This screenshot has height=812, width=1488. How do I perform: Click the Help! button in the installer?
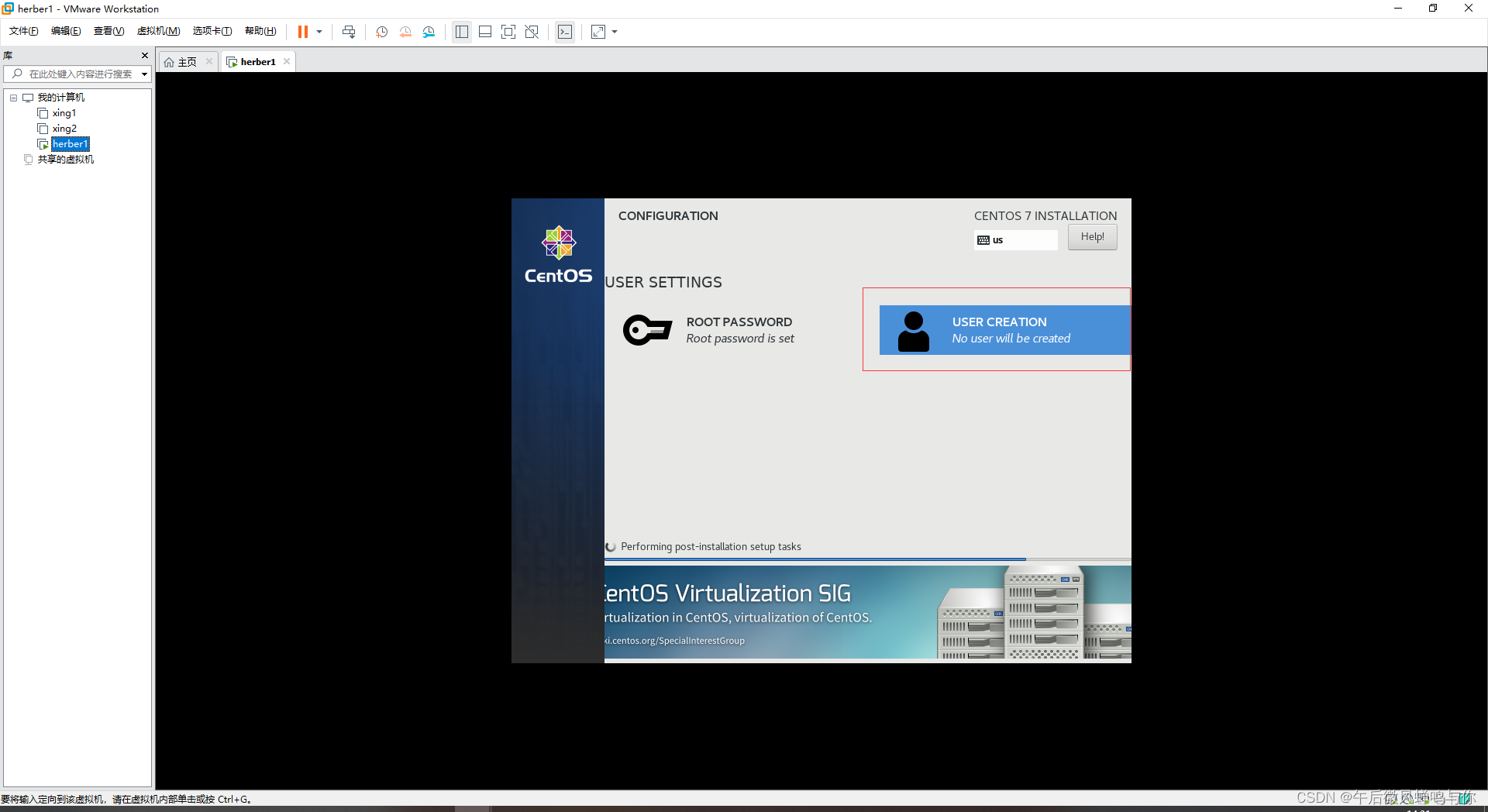[1093, 237]
